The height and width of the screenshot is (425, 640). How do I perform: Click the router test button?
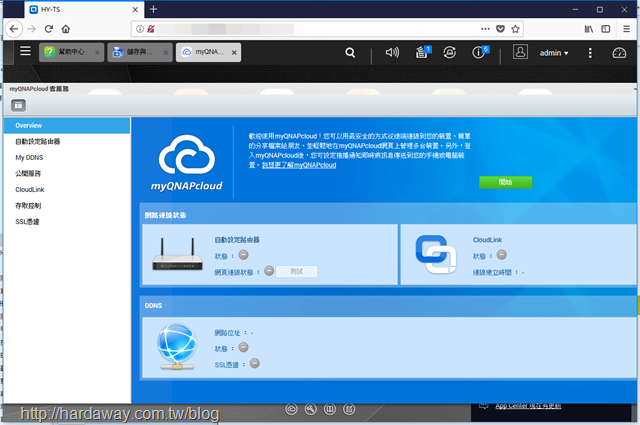point(296,271)
